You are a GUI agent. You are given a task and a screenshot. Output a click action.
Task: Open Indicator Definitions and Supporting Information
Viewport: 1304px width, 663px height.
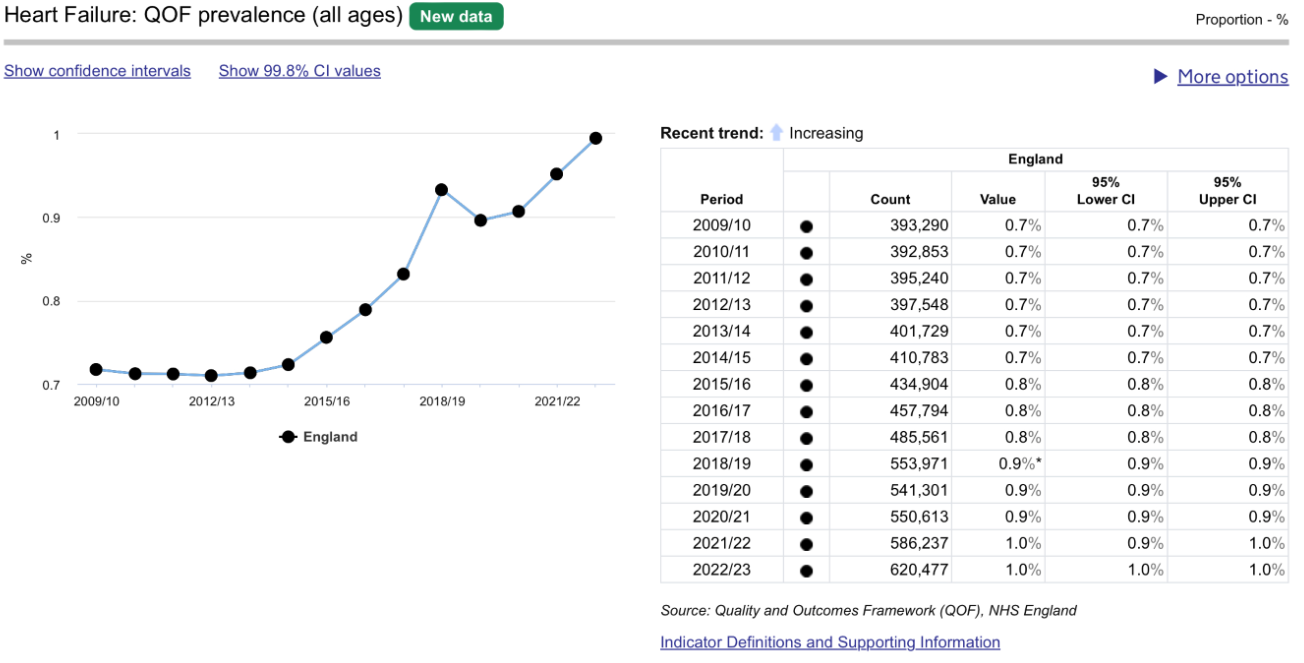point(830,641)
